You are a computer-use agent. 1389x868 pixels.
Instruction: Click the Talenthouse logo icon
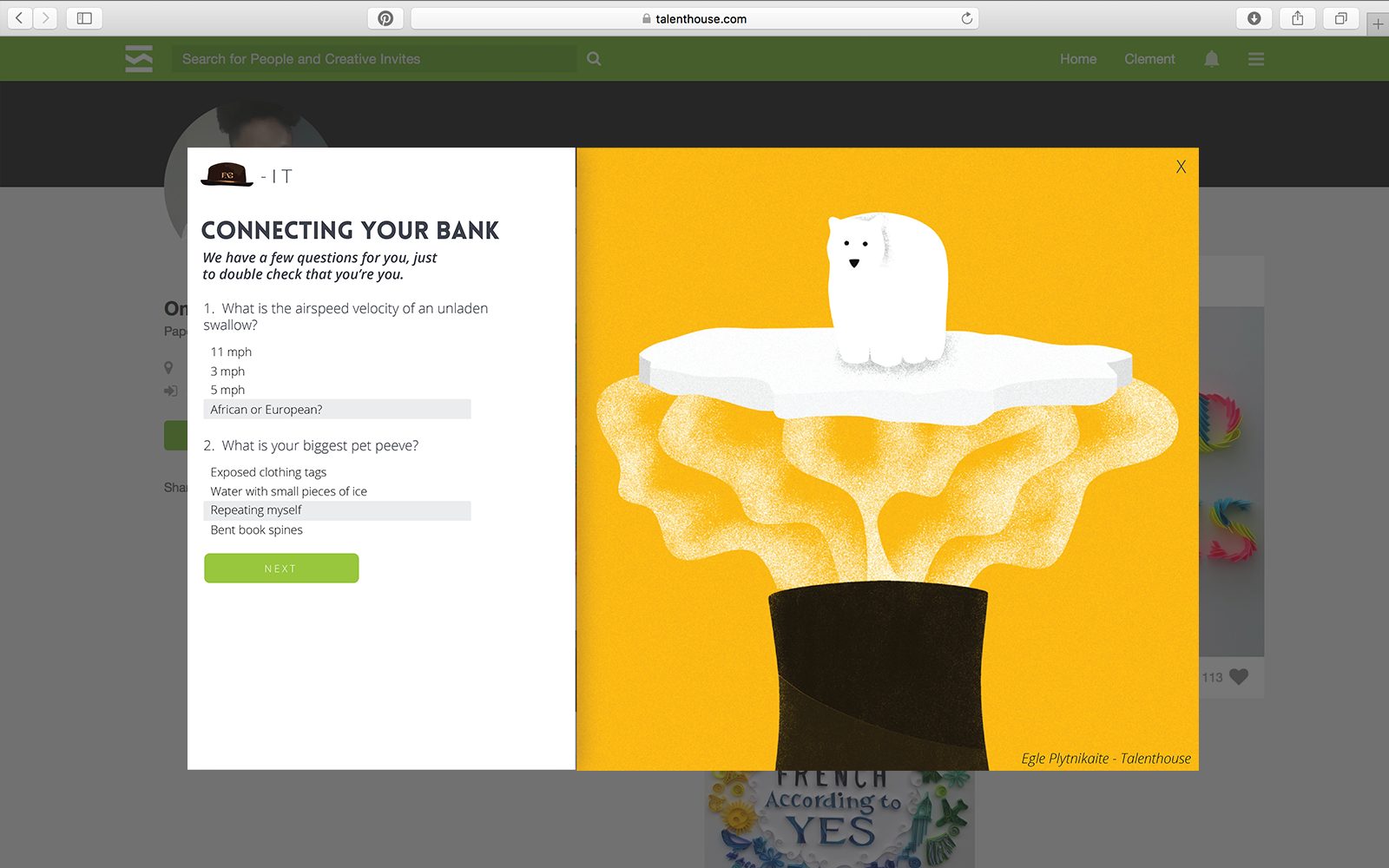139,58
